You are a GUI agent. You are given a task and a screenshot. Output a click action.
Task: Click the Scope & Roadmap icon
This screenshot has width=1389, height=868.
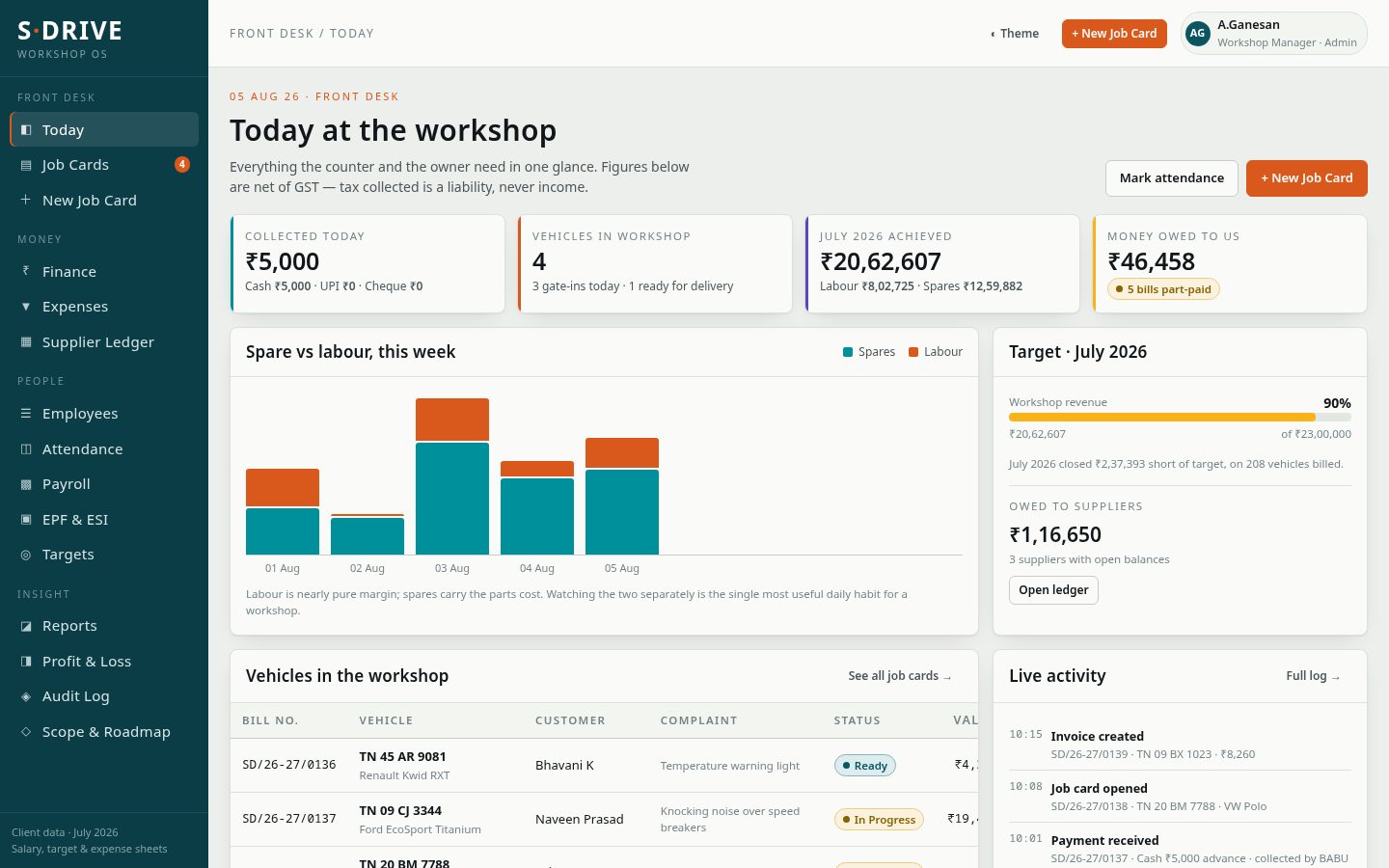pyautogui.click(x=26, y=731)
